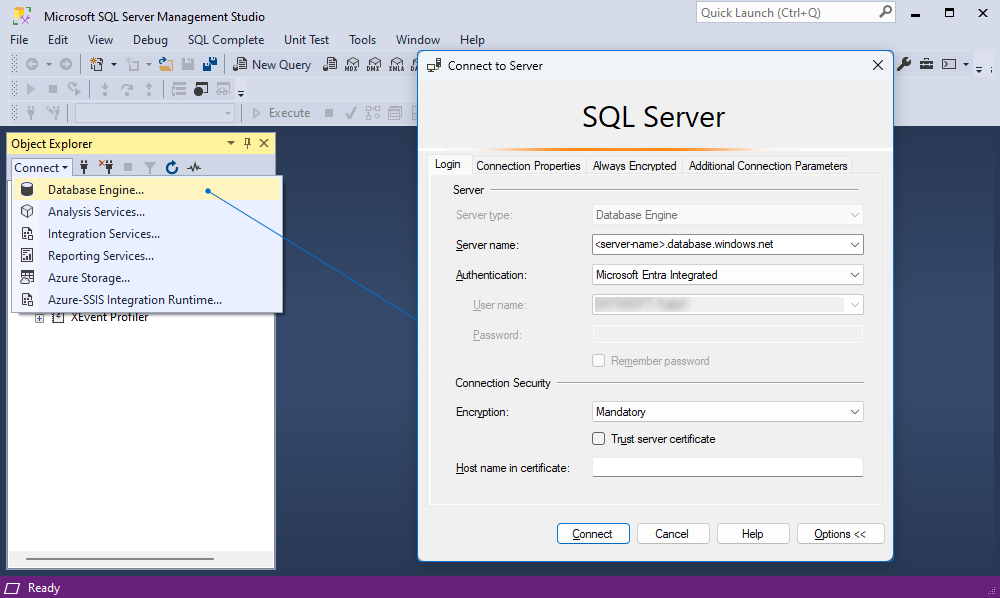Switch to Connection Properties tab

click(528, 166)
